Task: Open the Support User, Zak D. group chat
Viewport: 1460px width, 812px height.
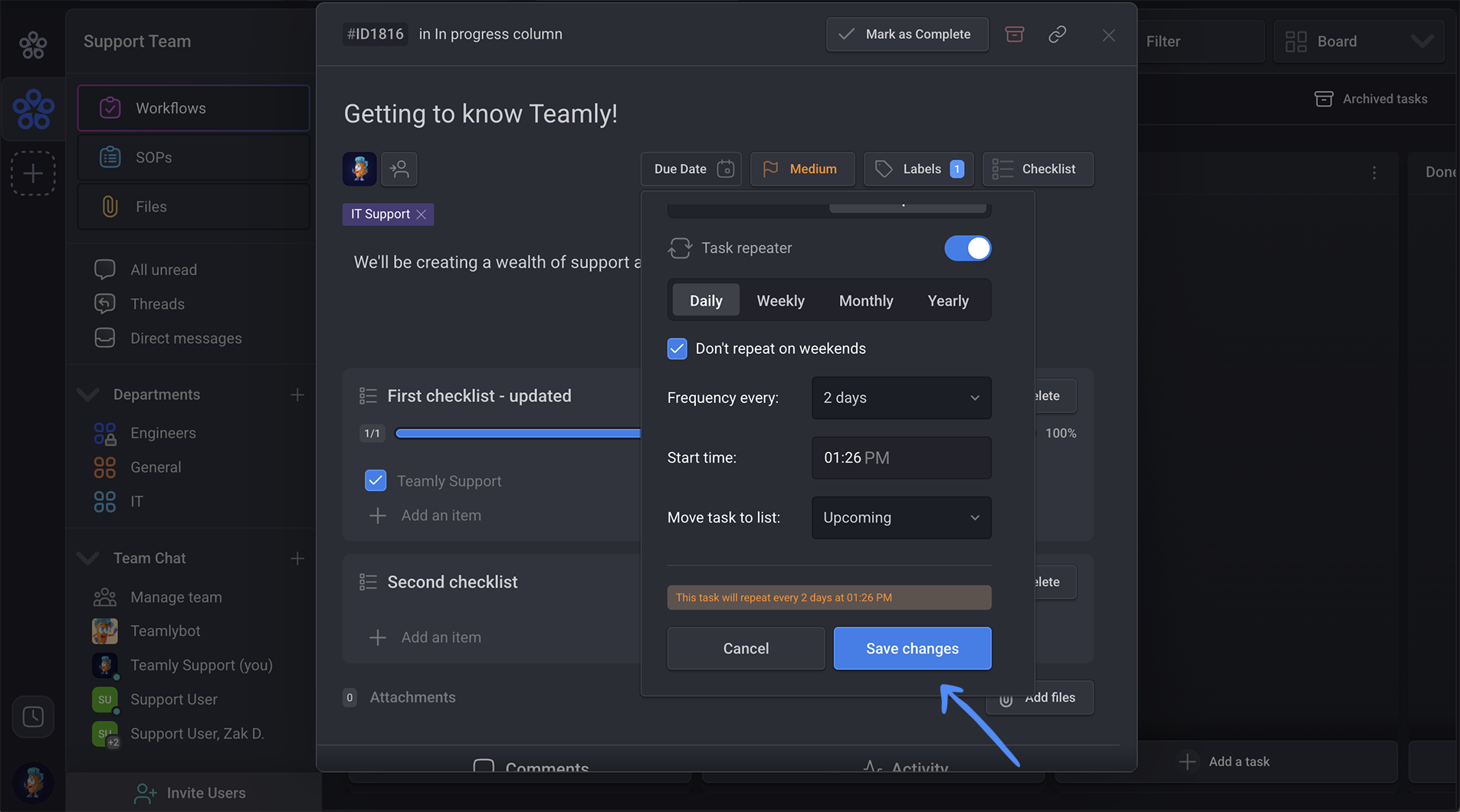Action: pos(197,734)
